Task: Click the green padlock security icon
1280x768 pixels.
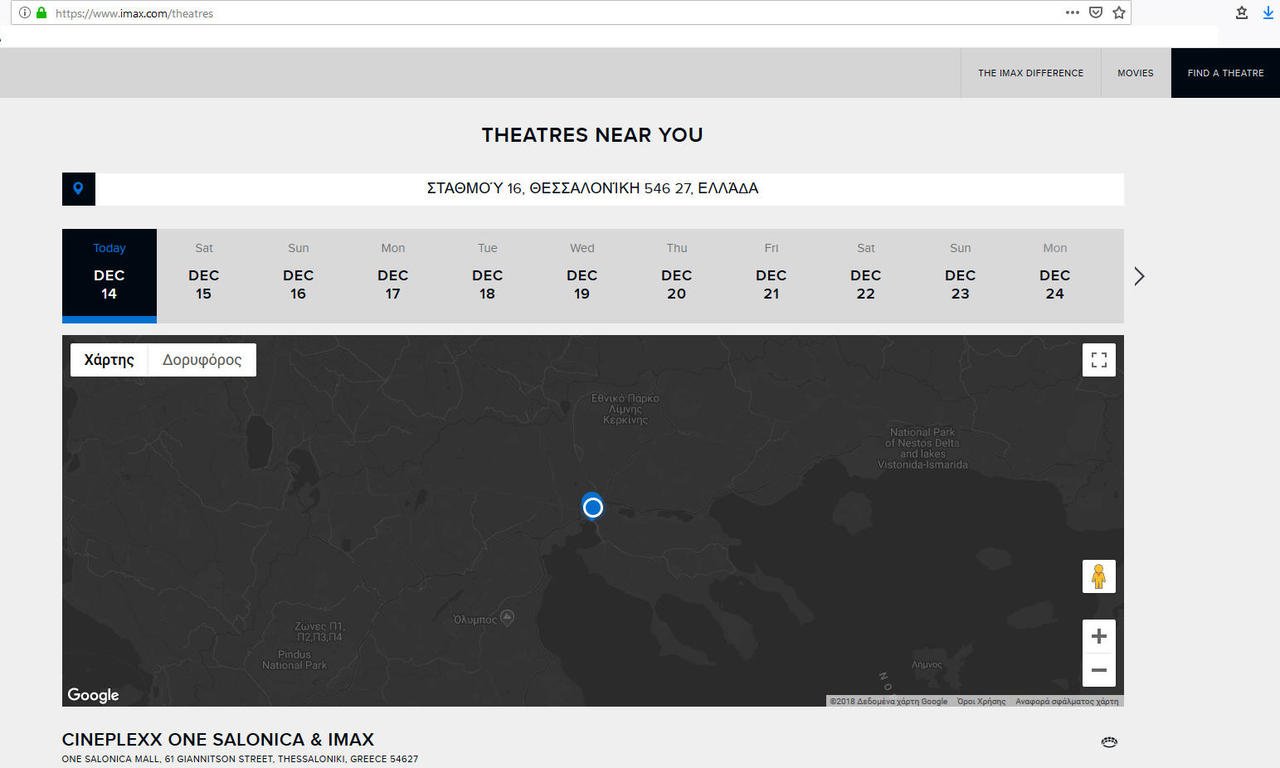Action: 41,13
